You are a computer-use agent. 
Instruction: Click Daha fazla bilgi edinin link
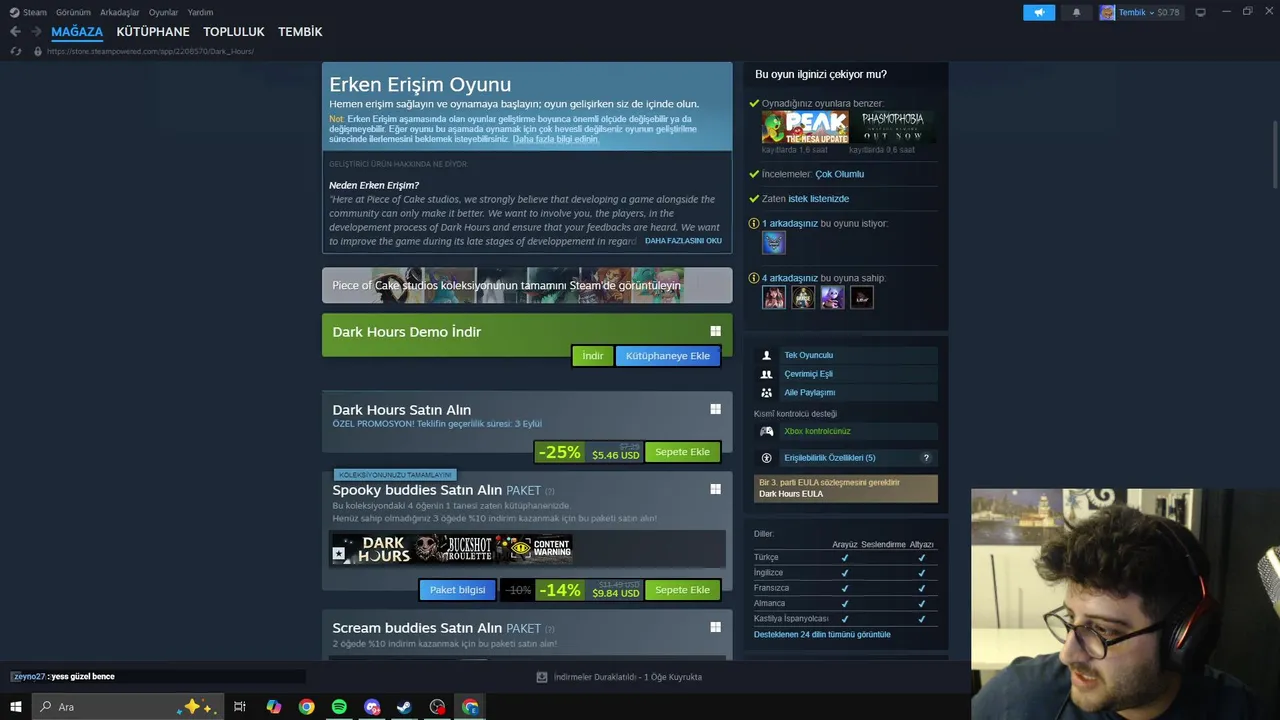pyautogui.click(x=555, y=139)
